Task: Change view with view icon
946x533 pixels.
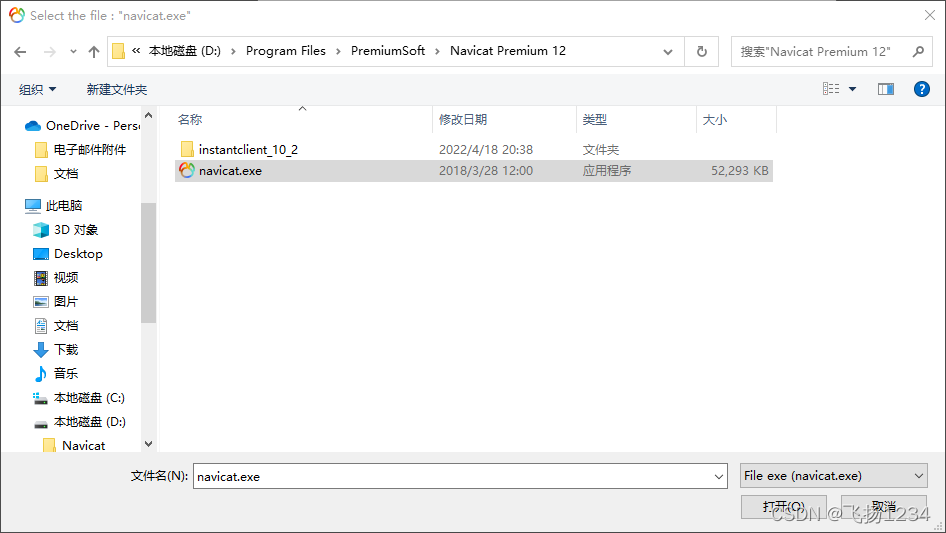Action: pyautogui.click(x=831, y=89)
